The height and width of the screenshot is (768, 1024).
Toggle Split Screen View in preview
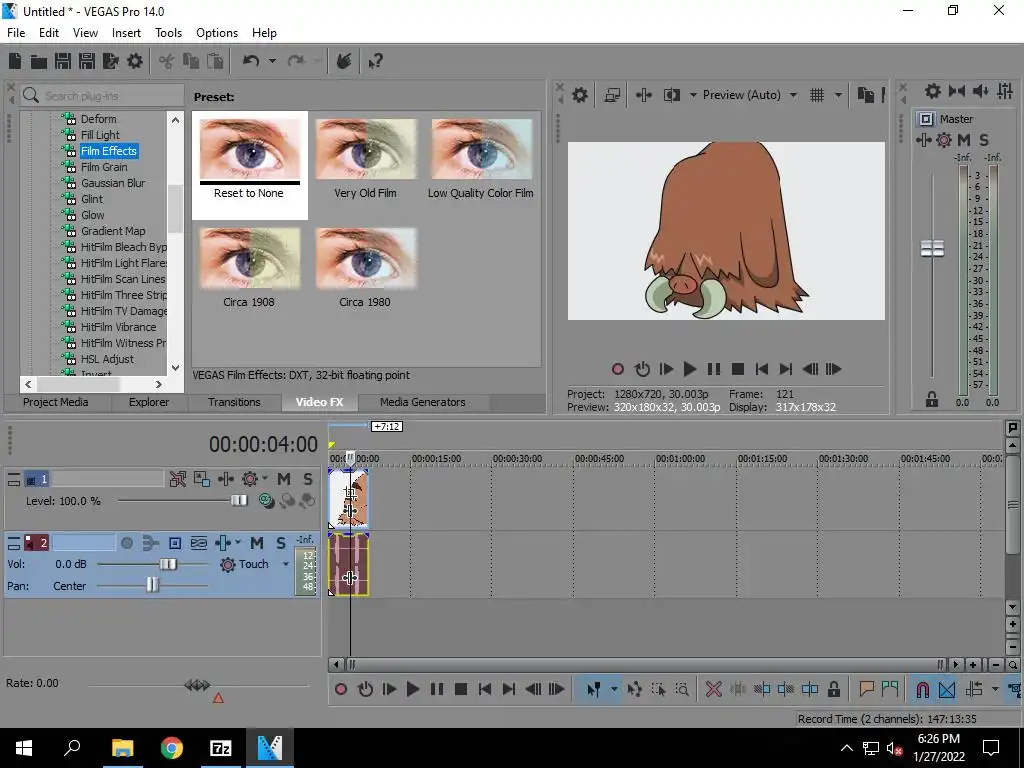pyautogui.click(x=671, y=95)
